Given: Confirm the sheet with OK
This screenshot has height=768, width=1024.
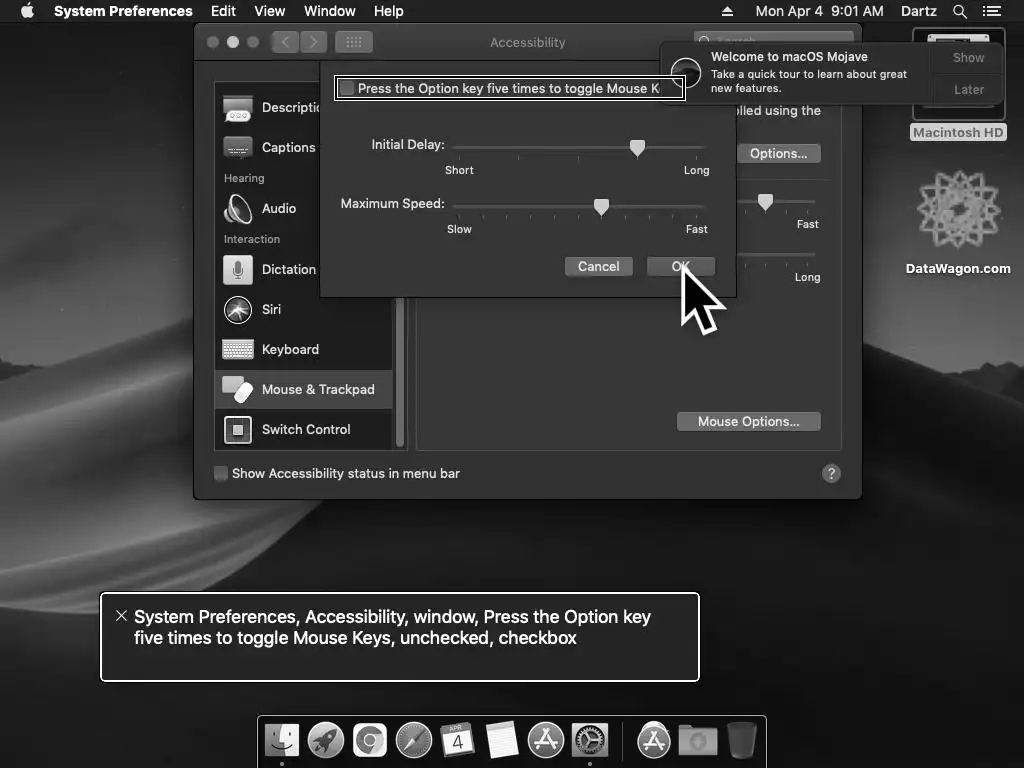Looking at the screenshot, I should 680,266.
